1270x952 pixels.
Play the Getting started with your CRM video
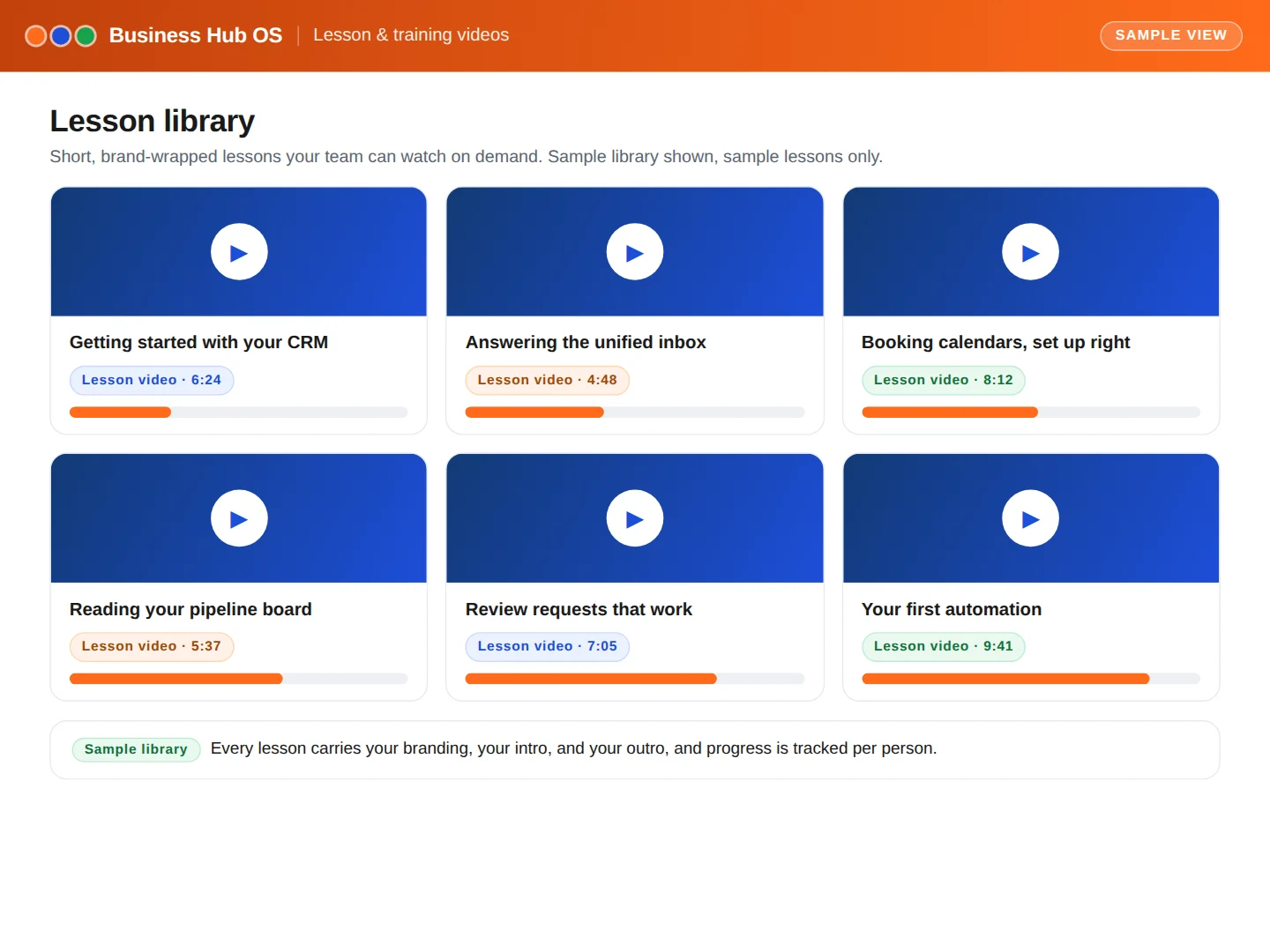point(239,252)
